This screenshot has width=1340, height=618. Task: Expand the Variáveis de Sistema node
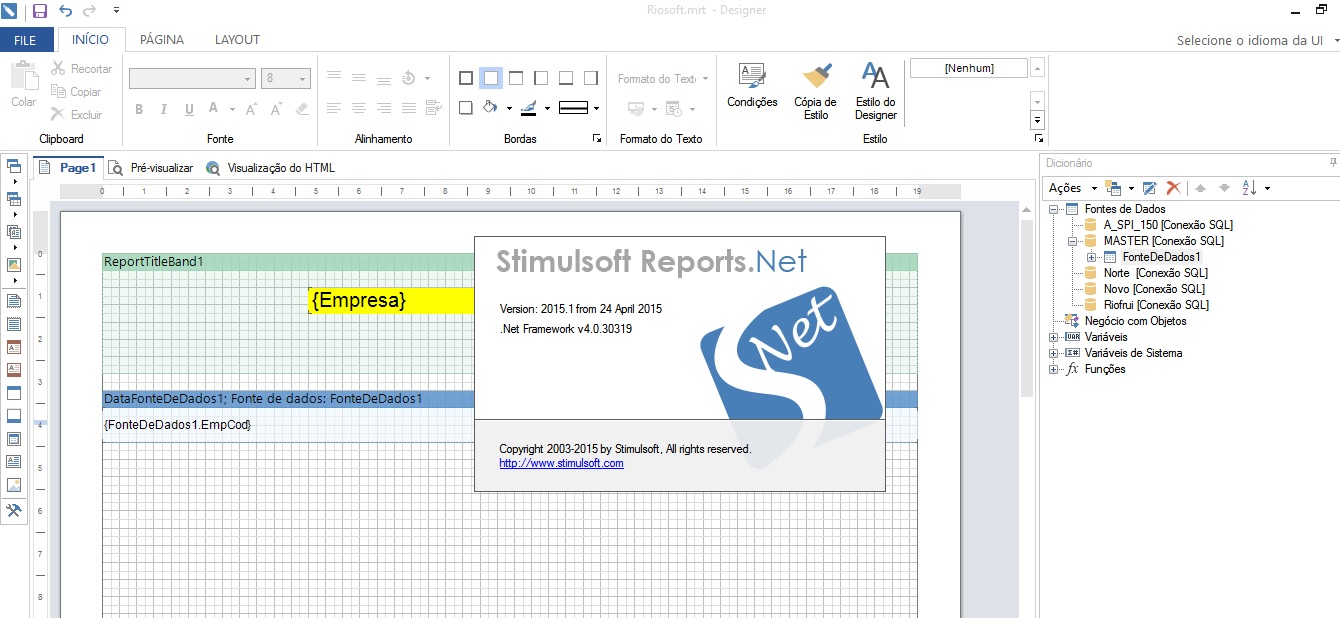[1053, 353]
